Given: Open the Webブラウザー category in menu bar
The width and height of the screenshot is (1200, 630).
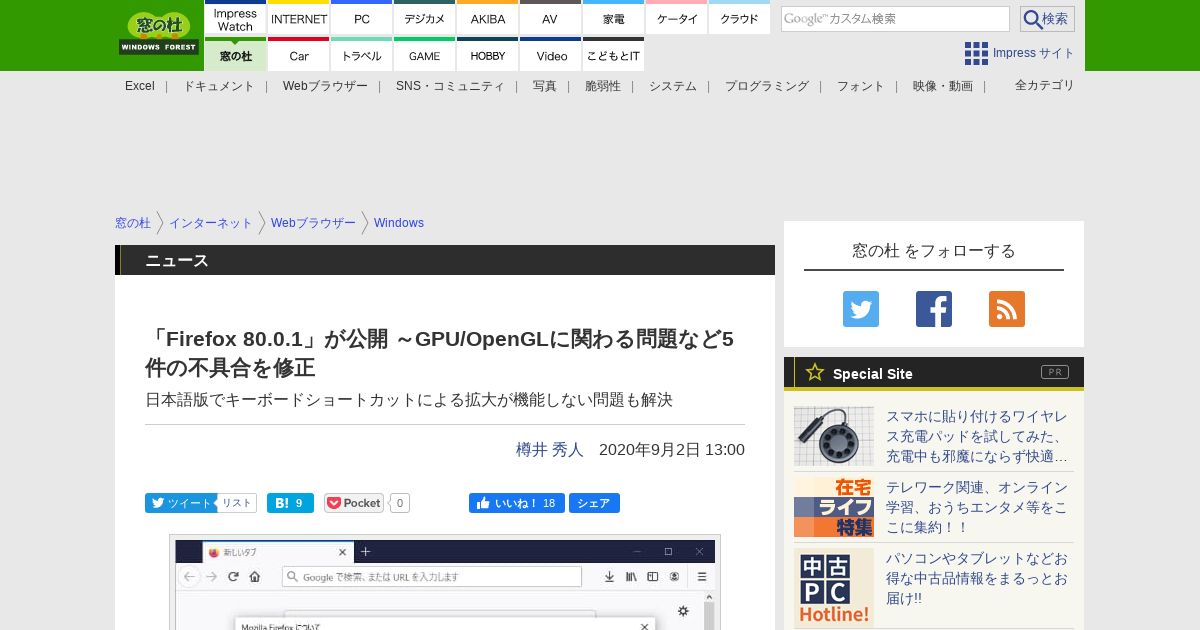Looking at the screenshot, I should (x=325, y=86).
